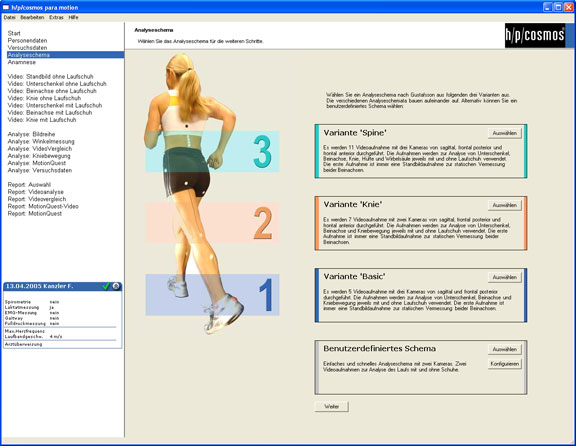Click Arztüberweisung in patient card
The image size is (576, 446).
coord(24,344)
